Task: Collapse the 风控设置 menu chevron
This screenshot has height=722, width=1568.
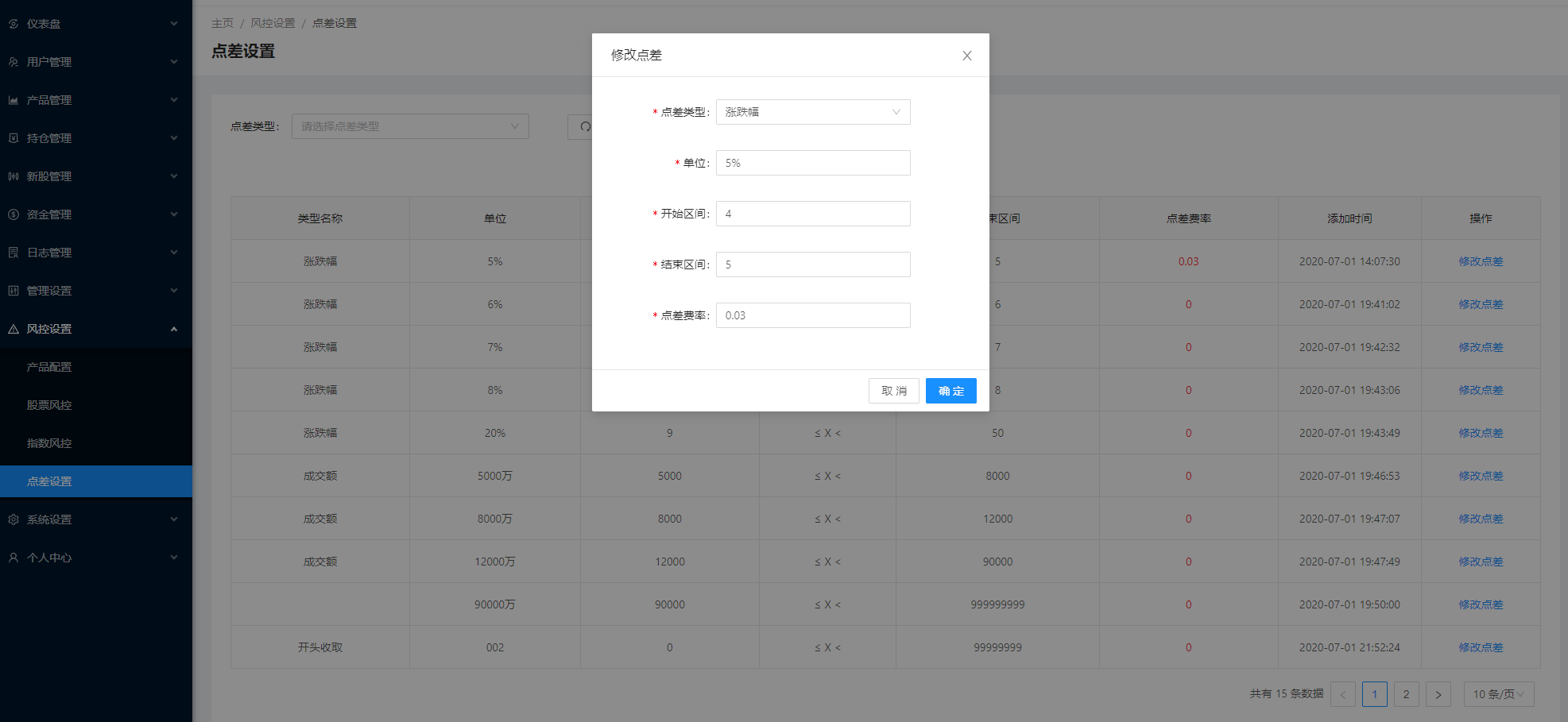Action: click(173, 329)
